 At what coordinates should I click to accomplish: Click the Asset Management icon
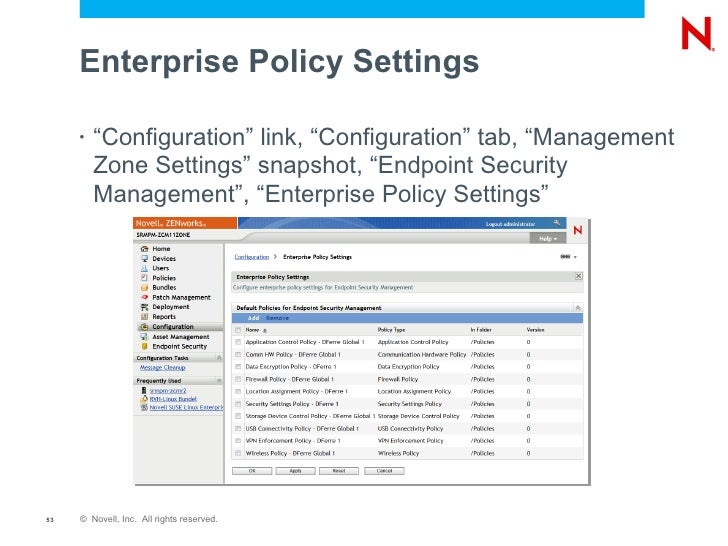(x=144, y=337)
